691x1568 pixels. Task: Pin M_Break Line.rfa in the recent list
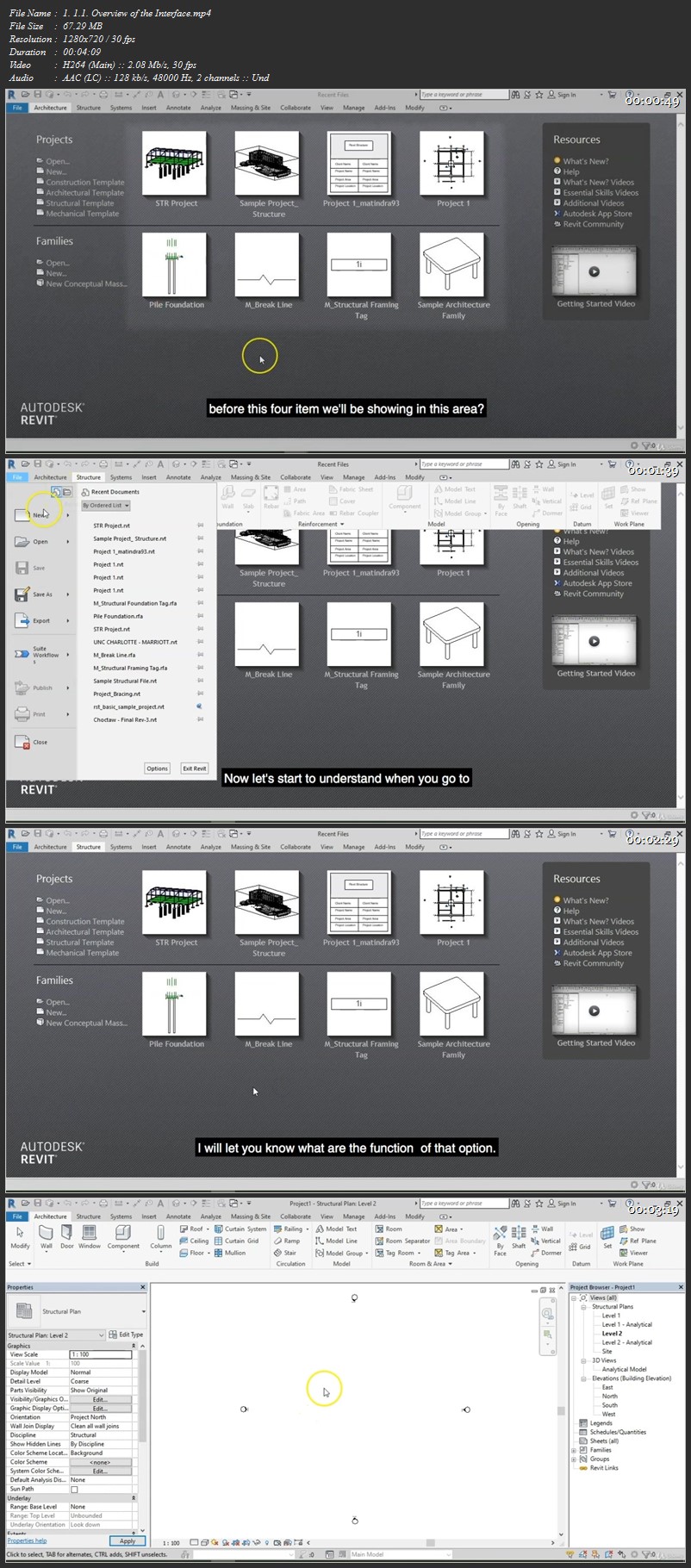coord(200,656)
